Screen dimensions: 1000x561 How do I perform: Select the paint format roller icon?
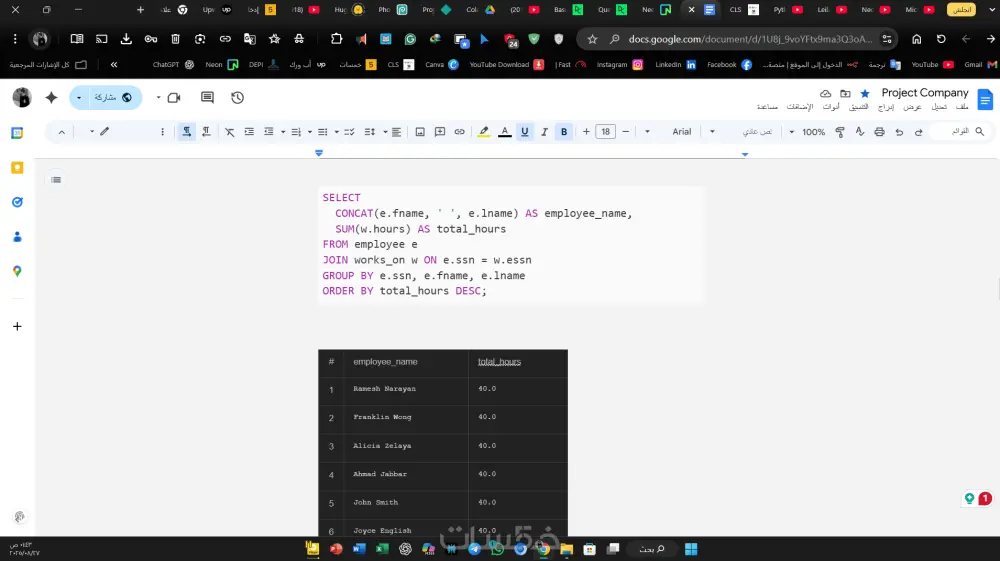pyautogui.click(x=840, y=132)
